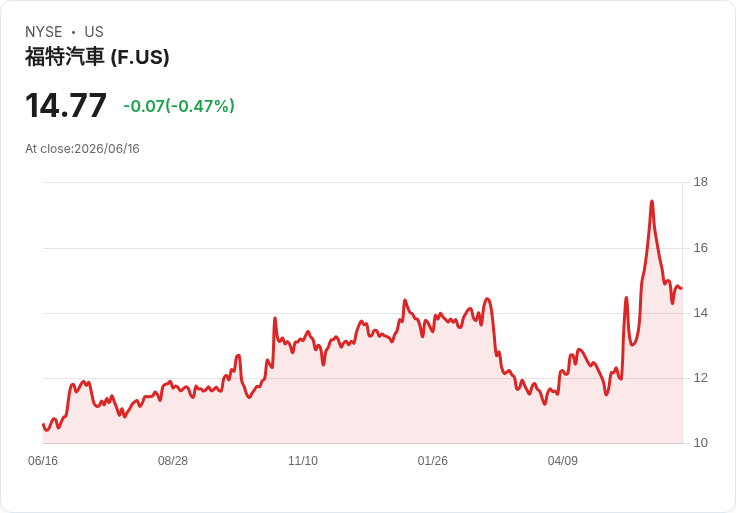
Task: Click the 14 price axis label
Action: point(700,313)
